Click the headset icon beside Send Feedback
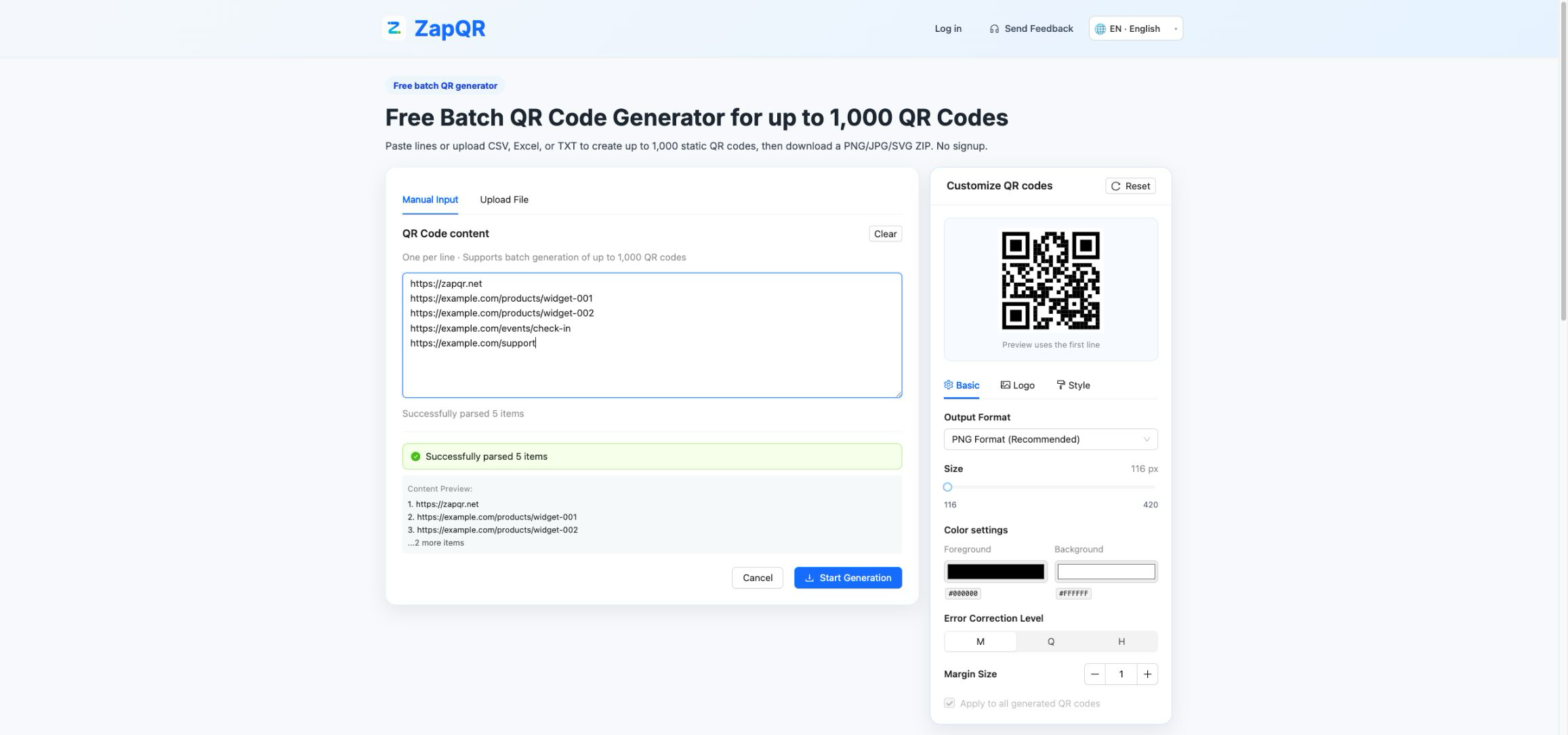This screenshot has width=1568, height=735. (994, 28)
